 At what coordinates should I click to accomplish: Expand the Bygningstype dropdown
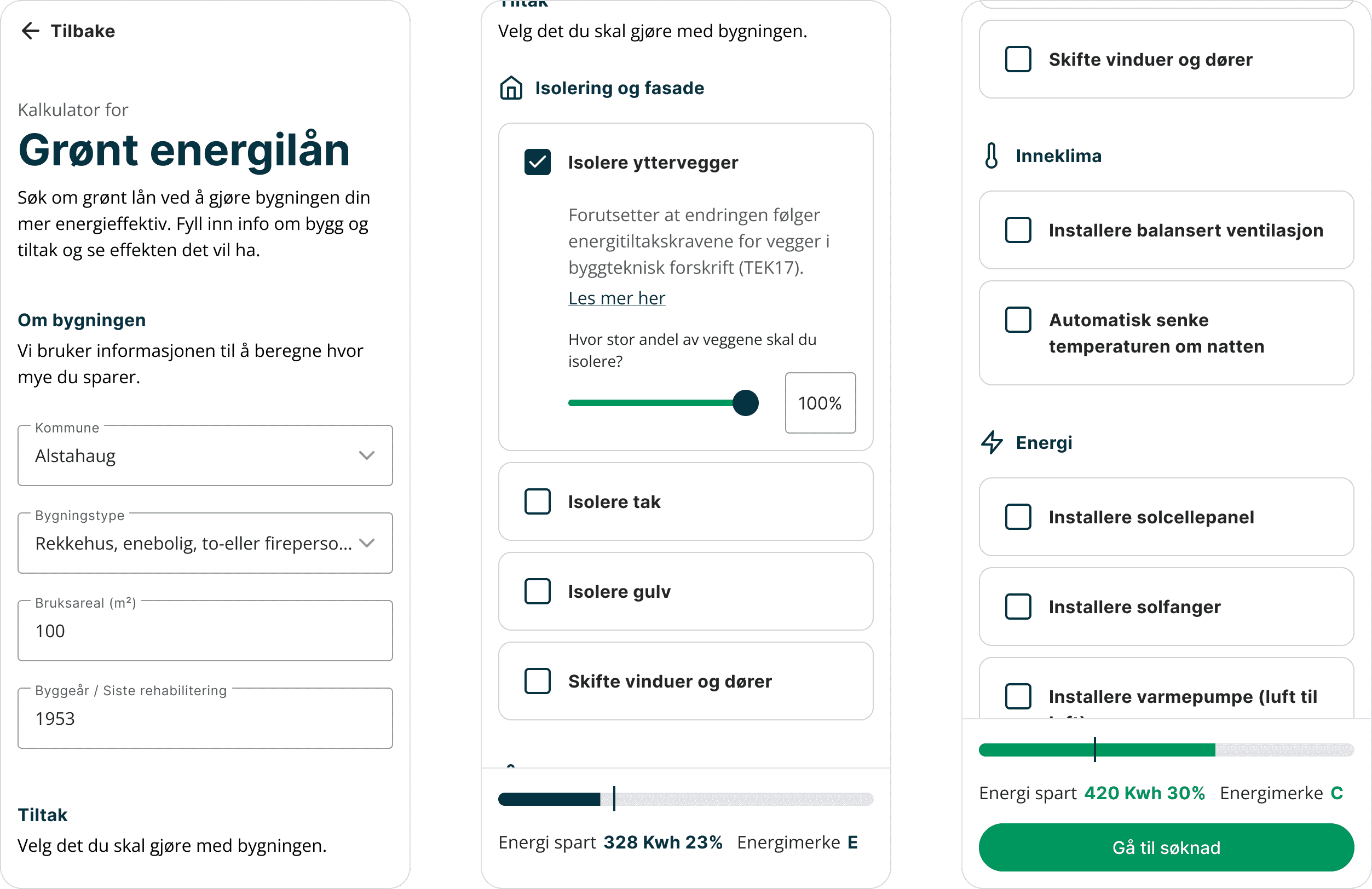pos(205,543)
